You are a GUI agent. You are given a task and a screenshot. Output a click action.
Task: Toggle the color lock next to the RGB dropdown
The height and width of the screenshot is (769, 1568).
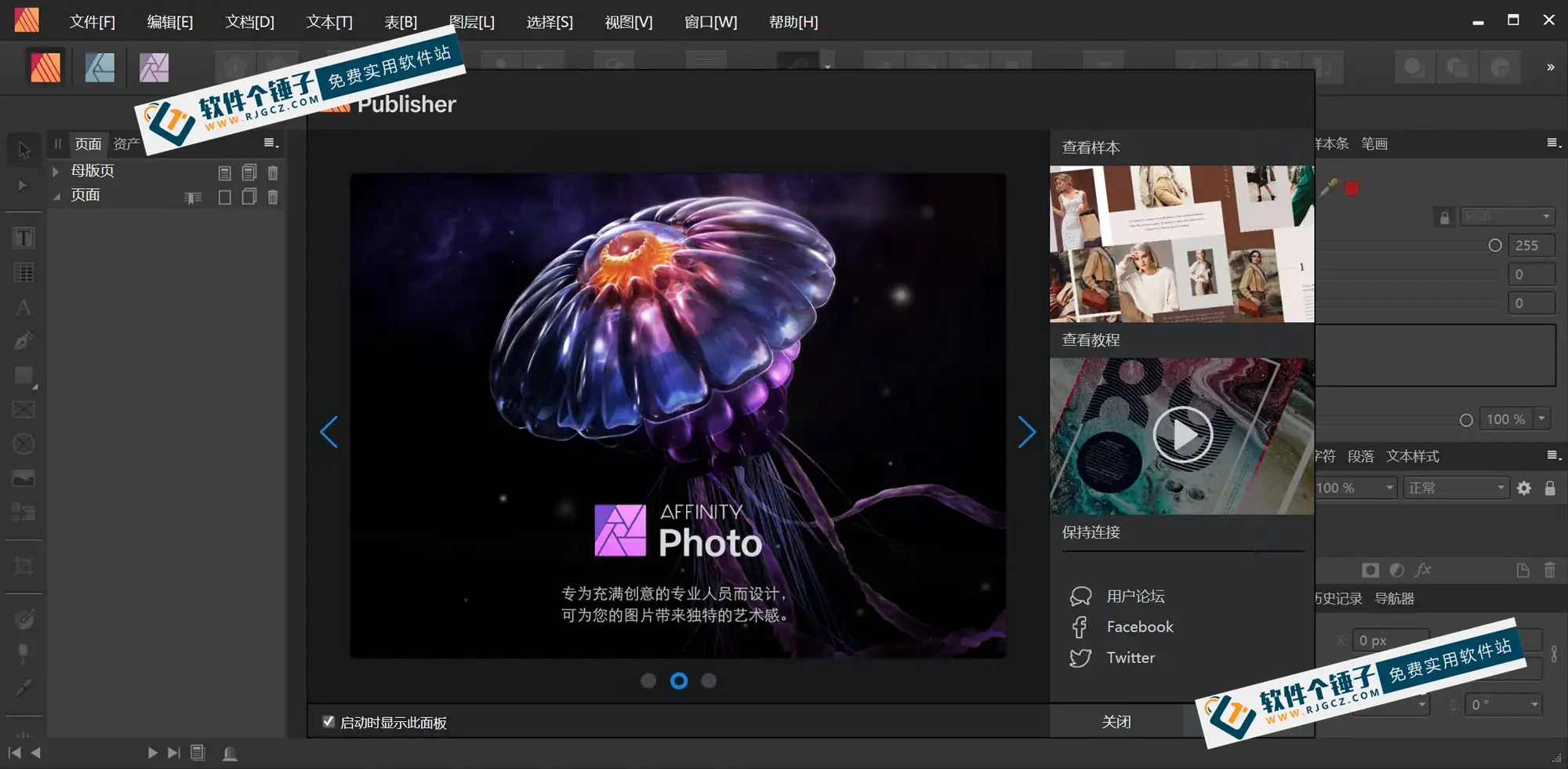(1444, 216)
